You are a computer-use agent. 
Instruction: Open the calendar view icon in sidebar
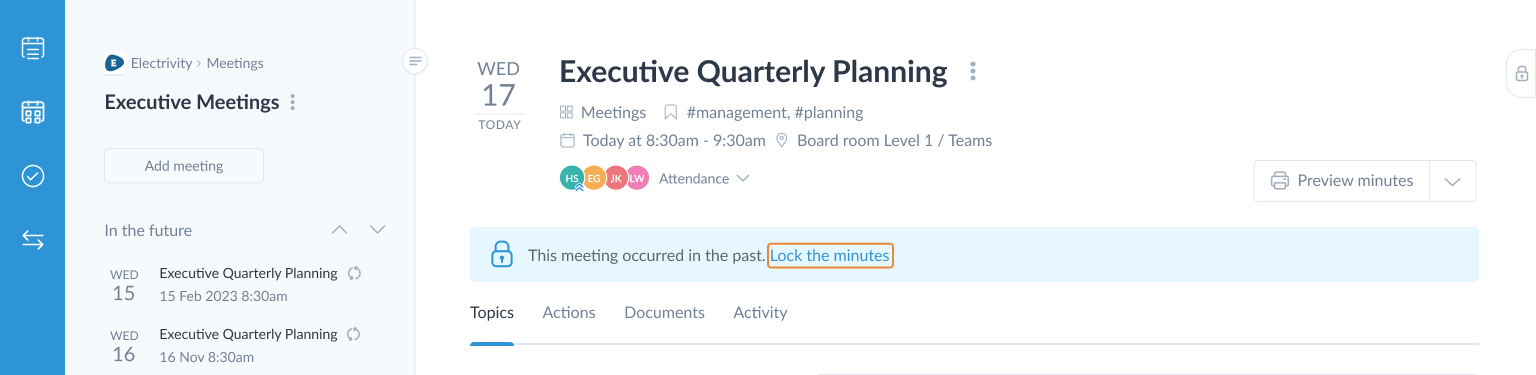tap(33, 112)
